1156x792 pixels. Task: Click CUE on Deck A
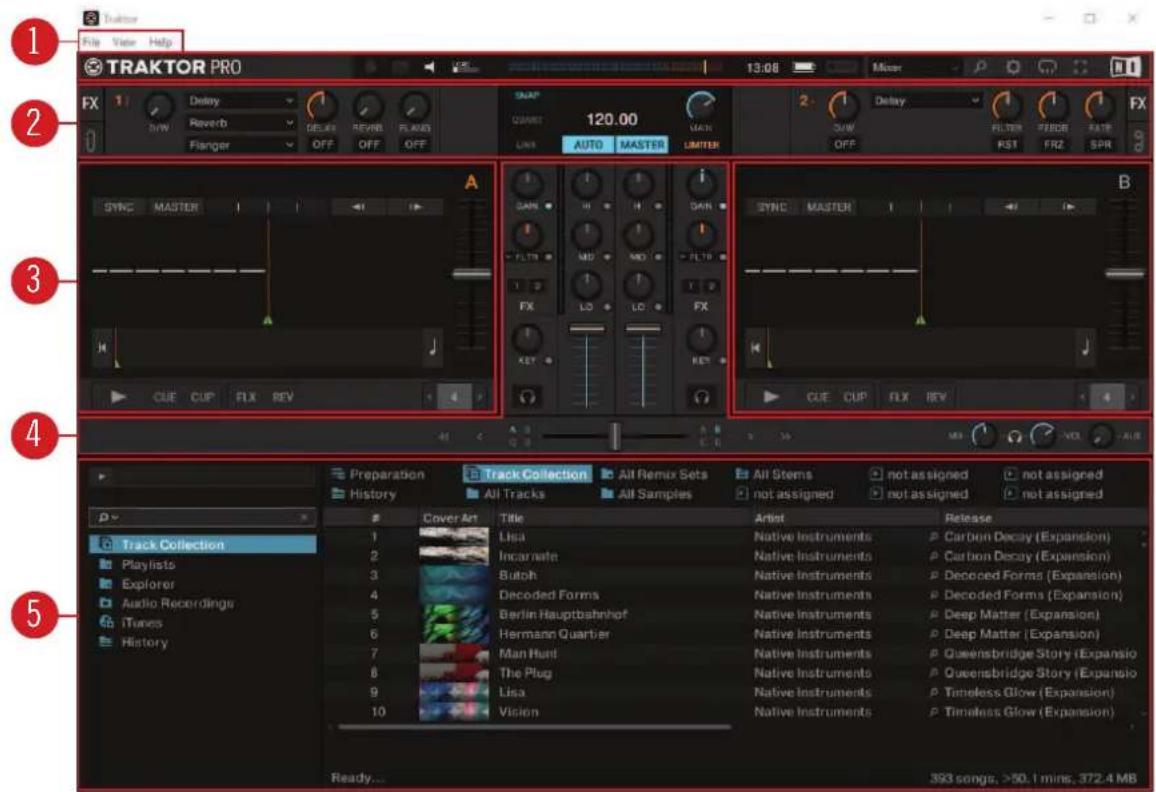[165, 397]
